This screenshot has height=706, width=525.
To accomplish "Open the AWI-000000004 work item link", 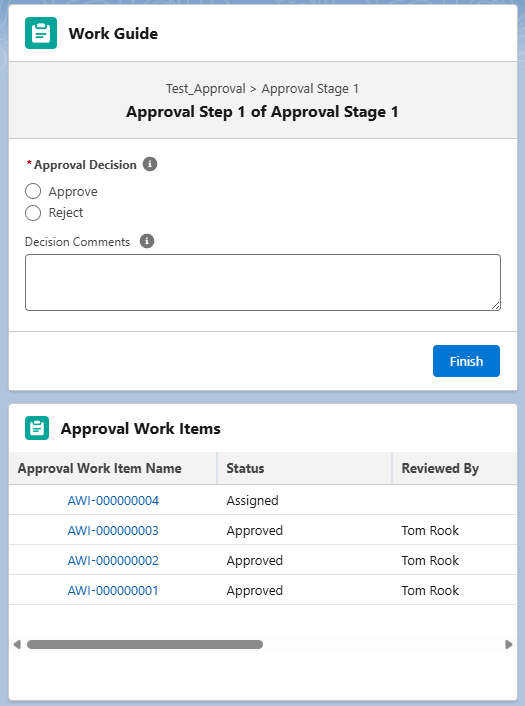I will click(x=113, y=500).
